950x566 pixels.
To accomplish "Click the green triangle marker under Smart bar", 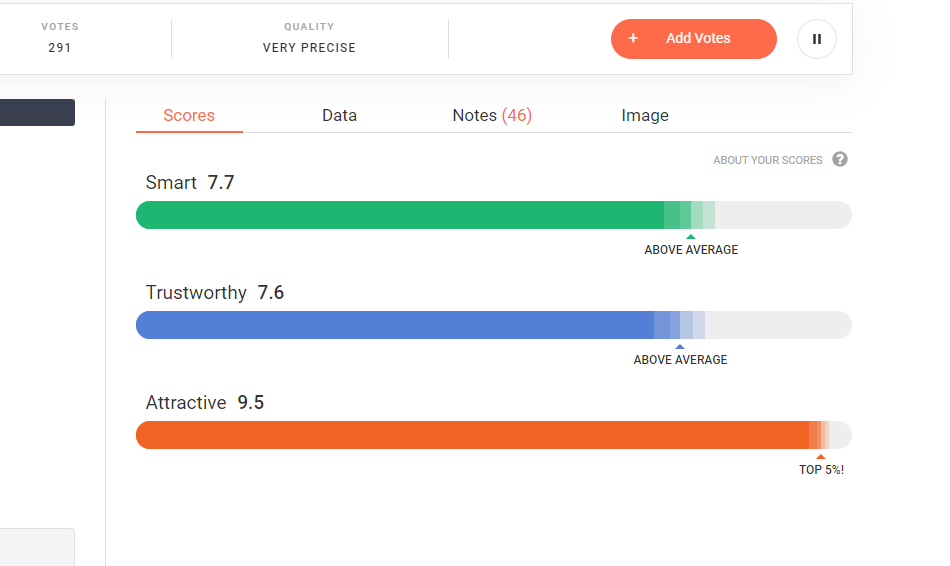I will [691, 237].
